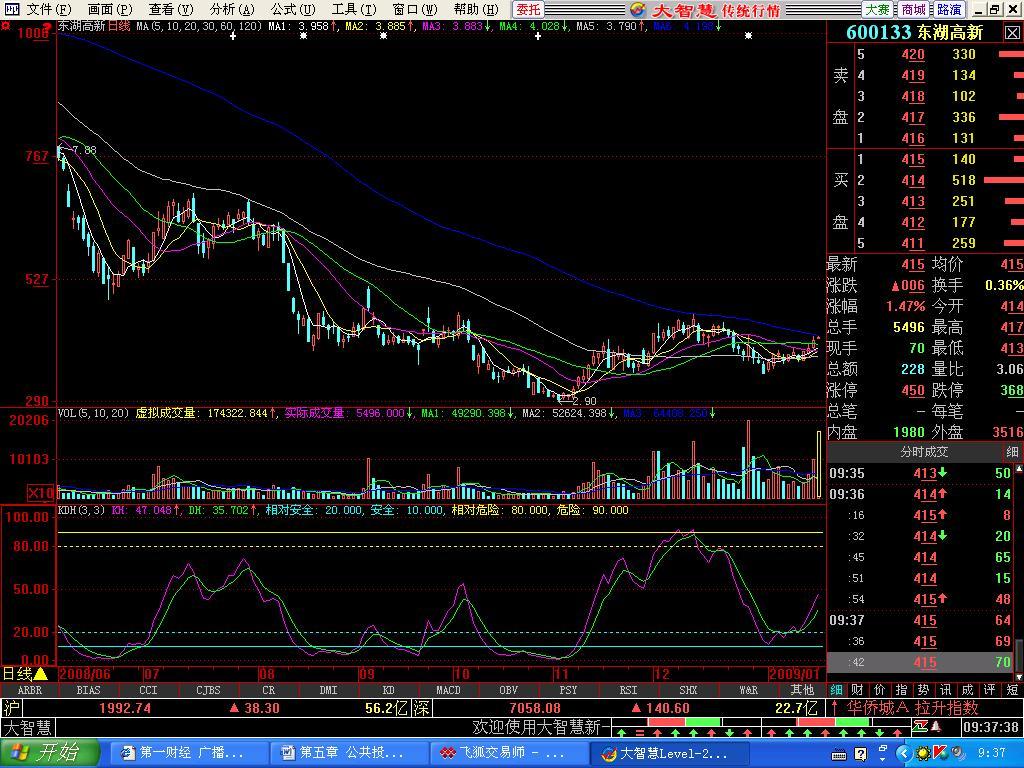Click the 东湖高新 chart title
The image size is (1024, 768).
point(82,26)
